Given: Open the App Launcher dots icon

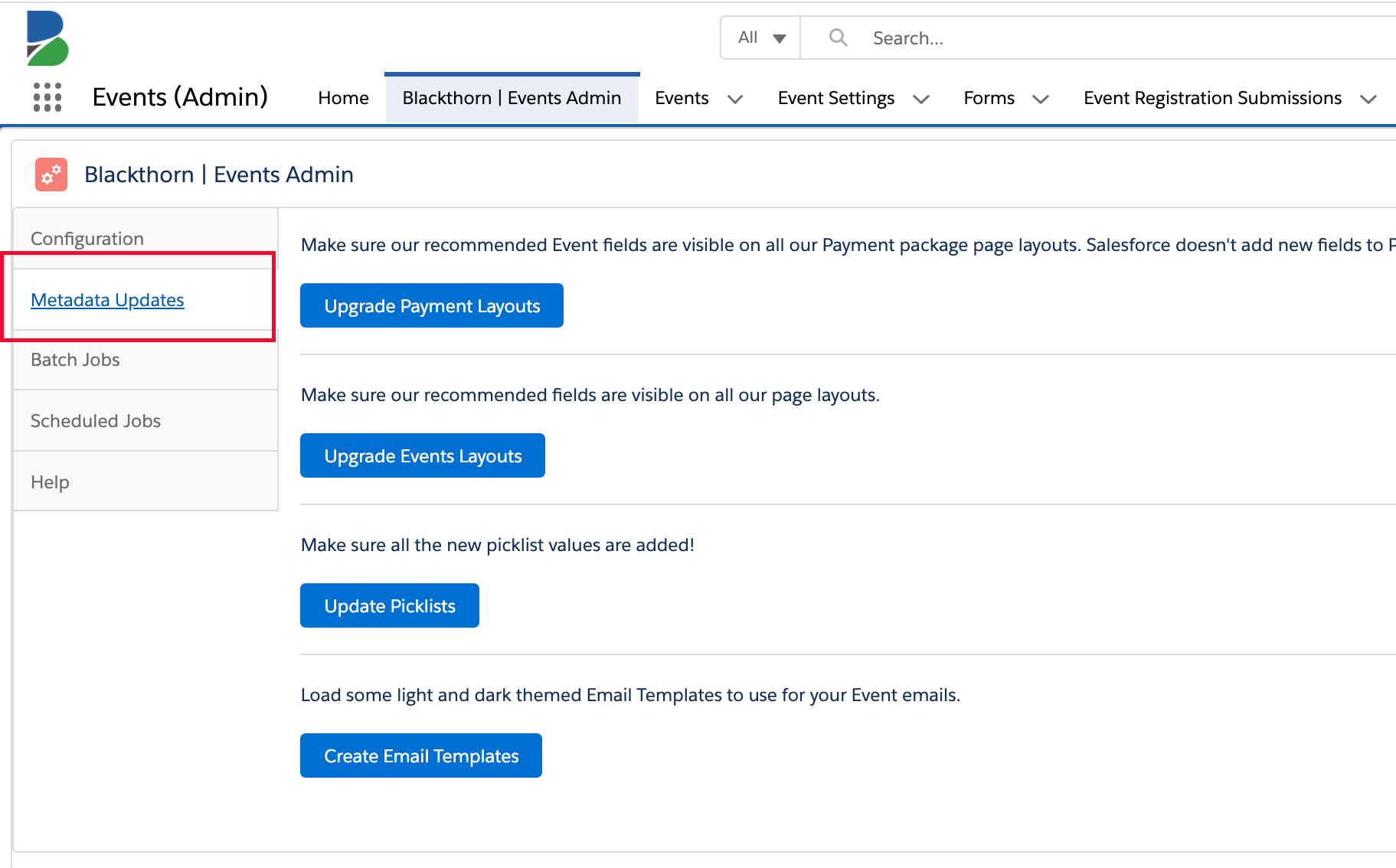Looking at the screenshot, I should click(x=47, y=97).
